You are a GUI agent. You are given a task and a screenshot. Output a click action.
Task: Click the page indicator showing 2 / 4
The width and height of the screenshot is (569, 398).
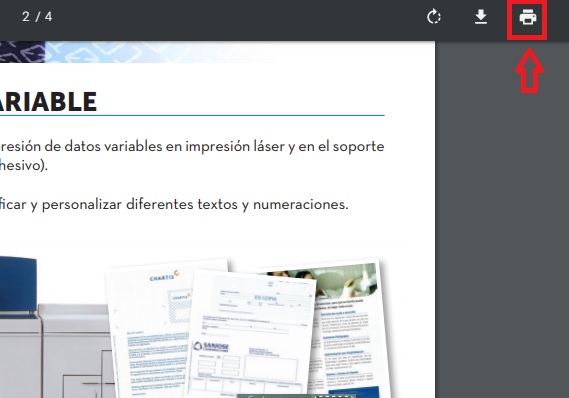(37, 17)
